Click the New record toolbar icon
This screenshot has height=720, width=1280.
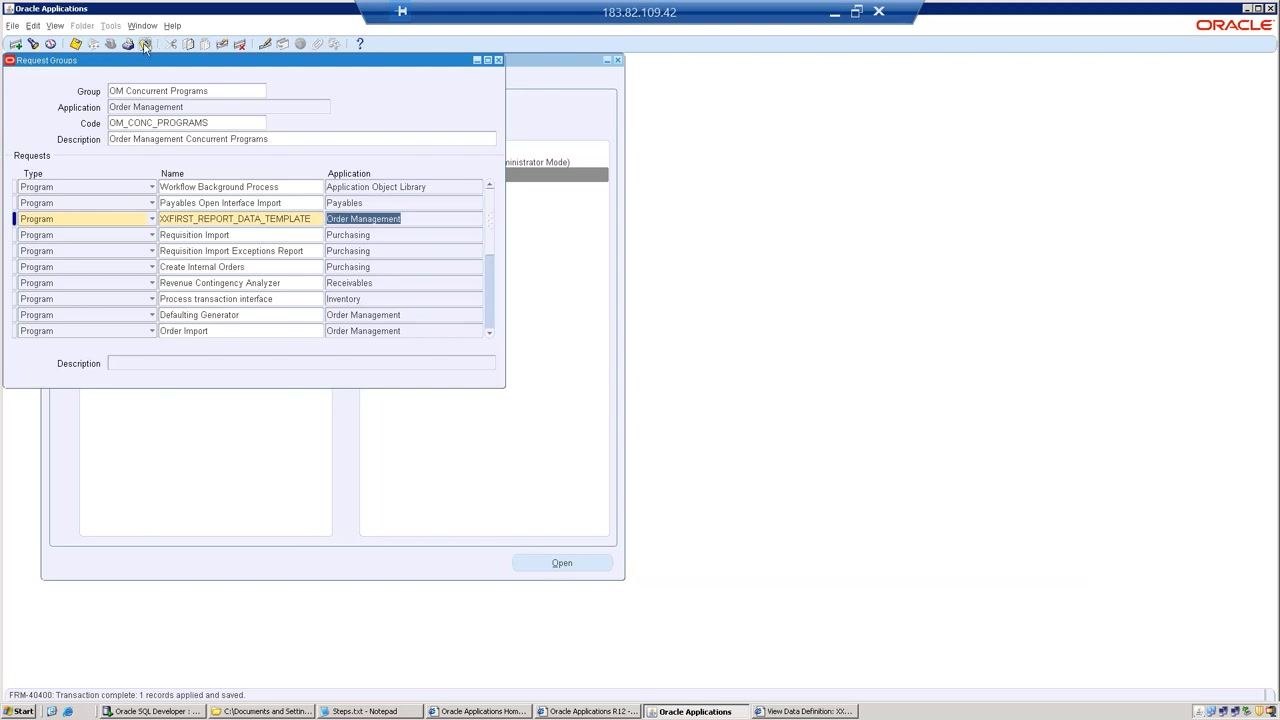(15, 44)
